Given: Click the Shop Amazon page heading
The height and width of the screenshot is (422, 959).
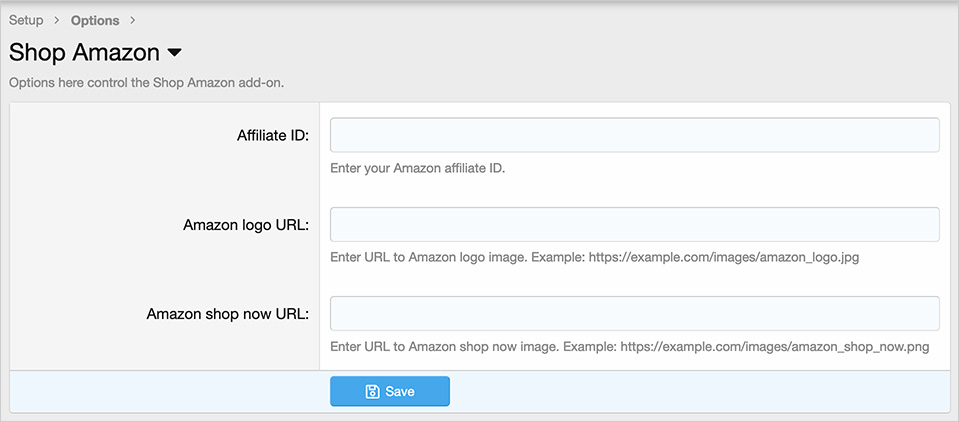Looking at the screenshot, I should click(x=84, y=52).
